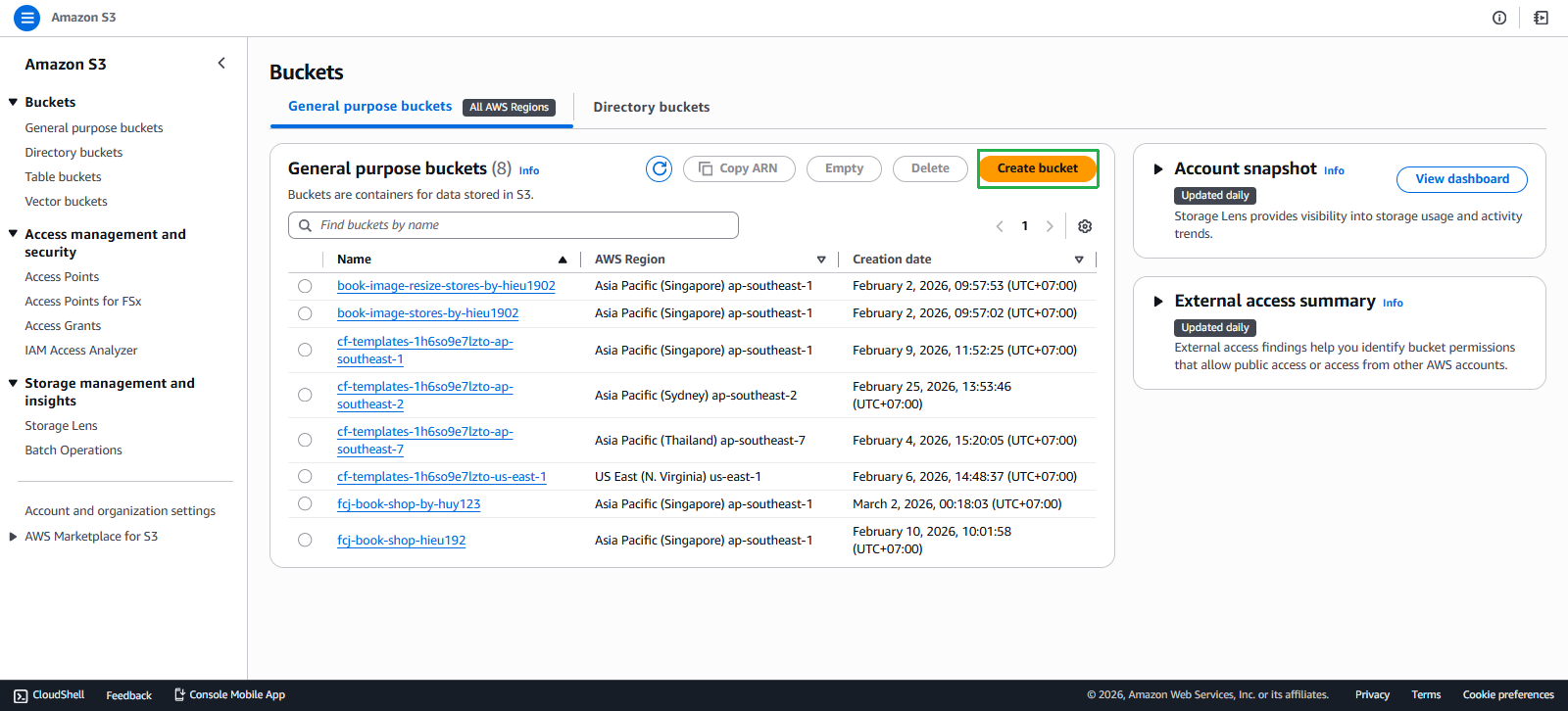The height and width of the screenshot is (711, 1568).
Task: Select book-image-resize-stores-by-hieu1902 radio button
Action: 305,286
